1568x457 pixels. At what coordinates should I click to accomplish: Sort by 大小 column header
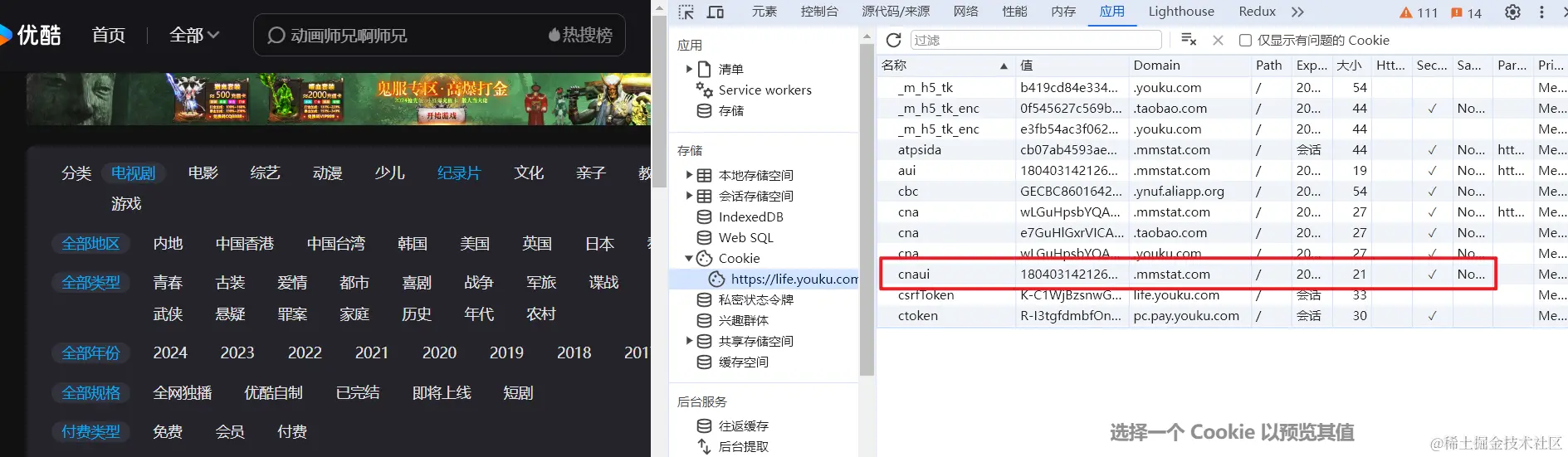(x=1350, y=65)
